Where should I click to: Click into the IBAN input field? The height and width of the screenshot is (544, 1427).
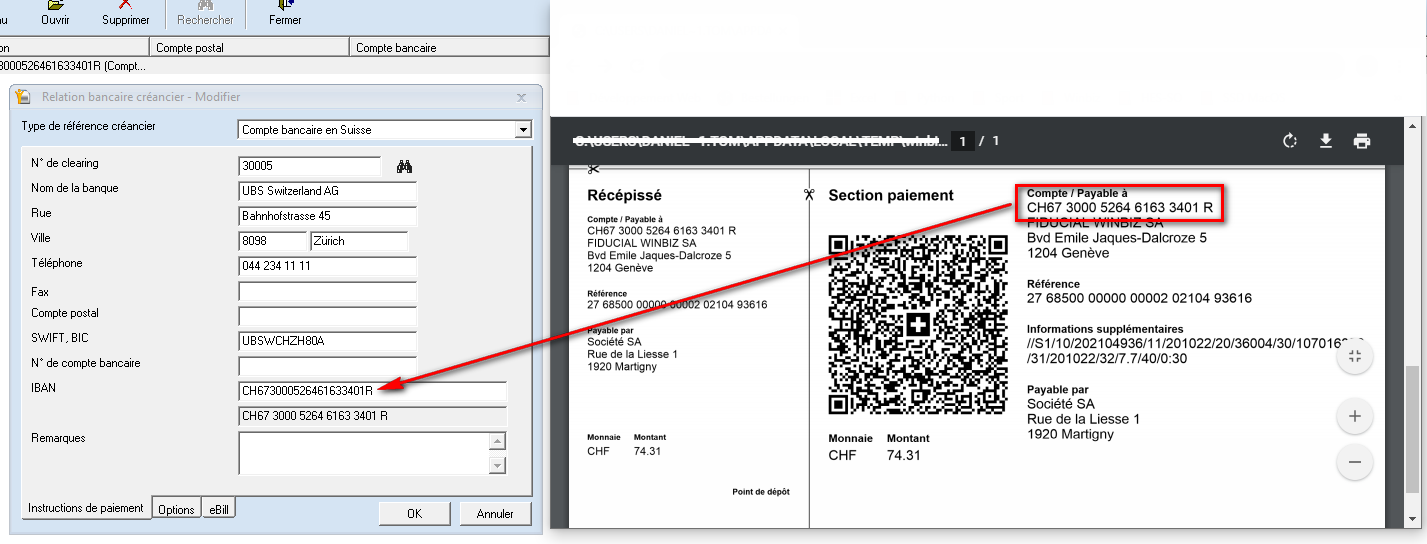point(372,391)
